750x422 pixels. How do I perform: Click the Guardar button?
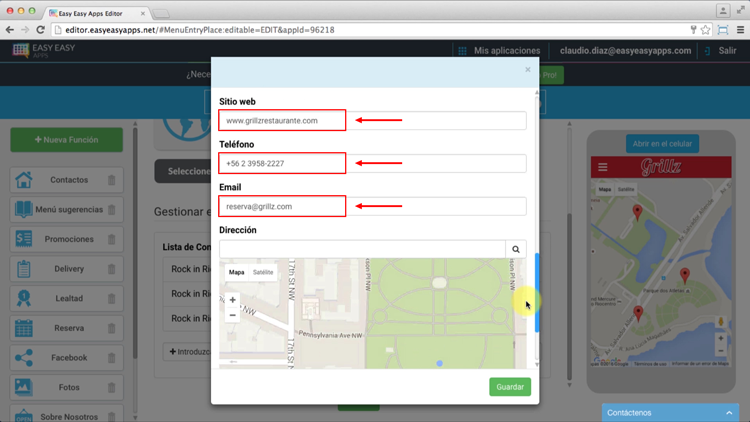point(510,387)
